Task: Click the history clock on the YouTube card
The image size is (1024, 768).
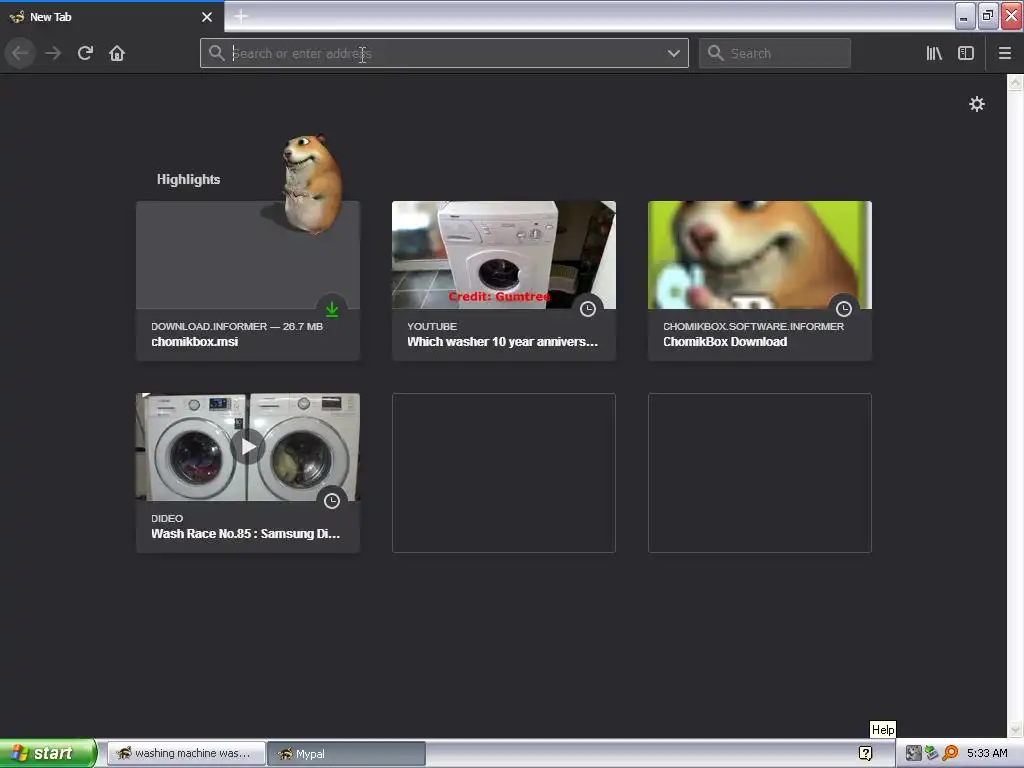Action: click(588, 309)
